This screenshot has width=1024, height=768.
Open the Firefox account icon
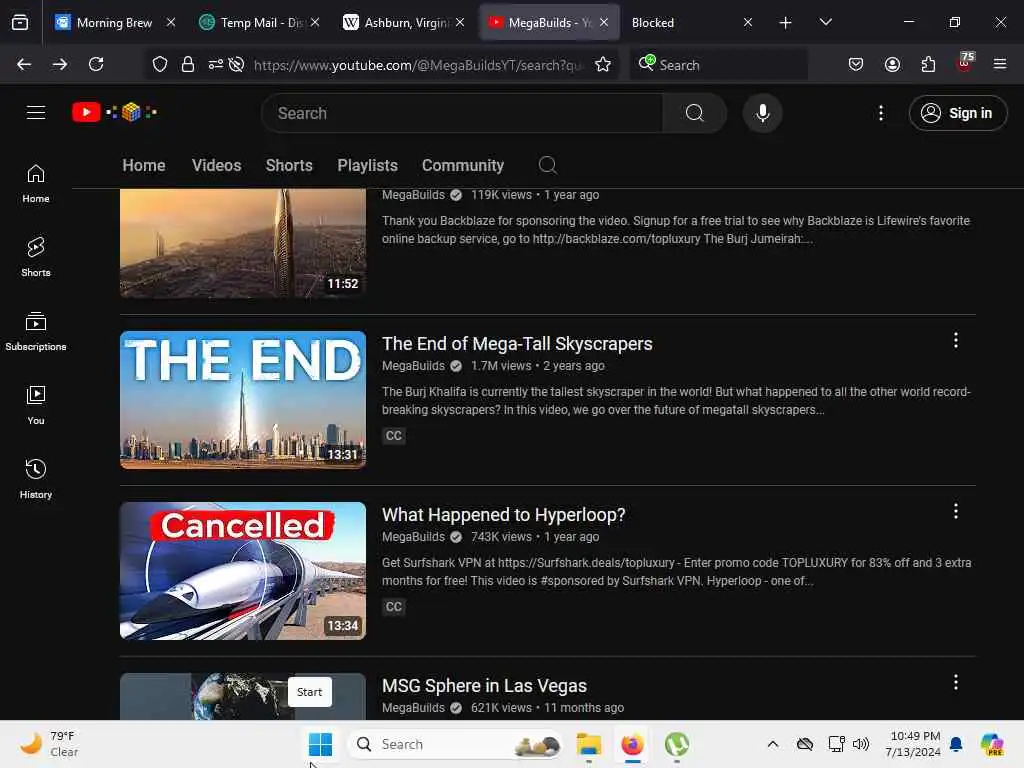coord(892,64)
